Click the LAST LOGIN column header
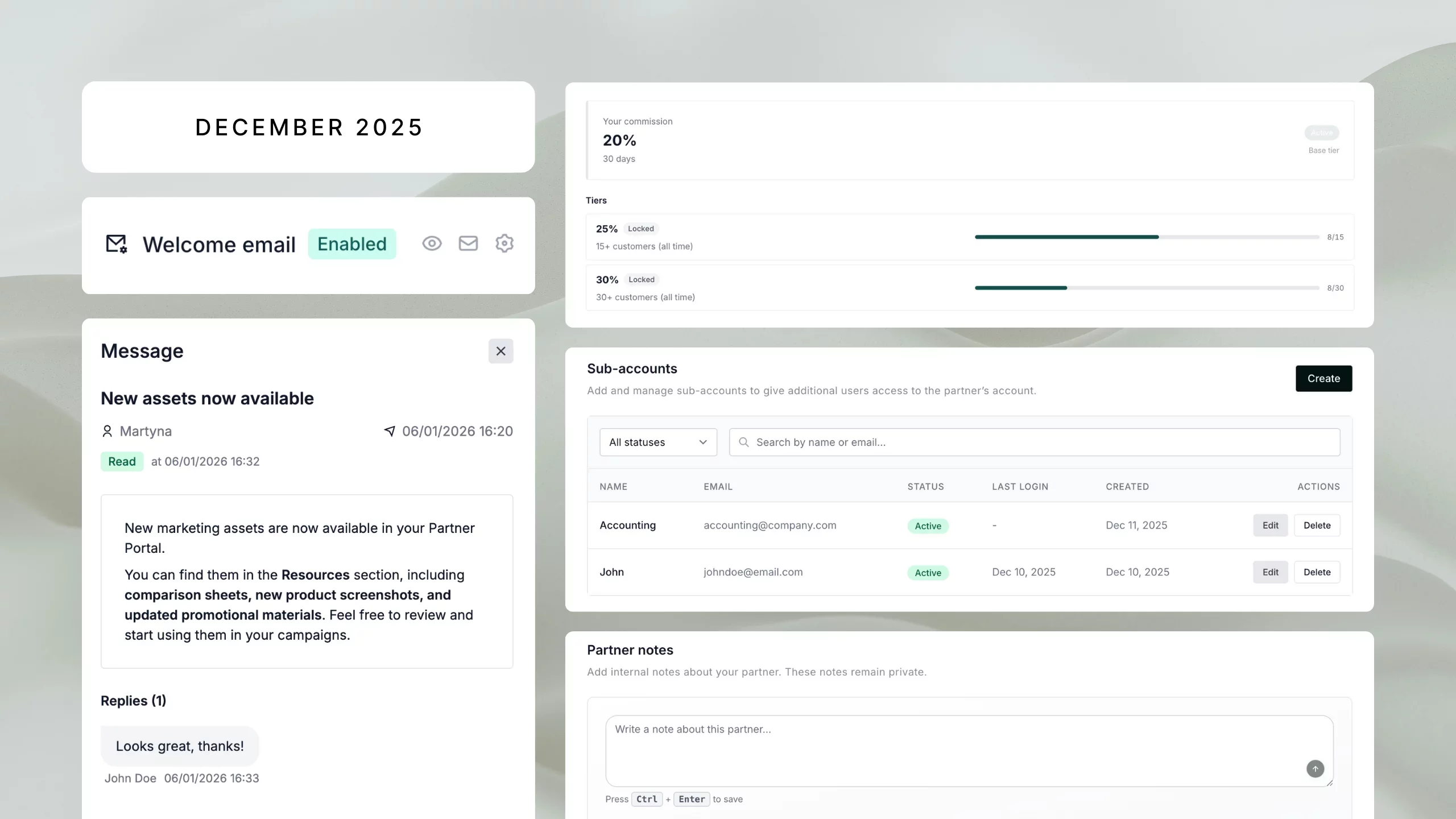 pos(1020,487)
